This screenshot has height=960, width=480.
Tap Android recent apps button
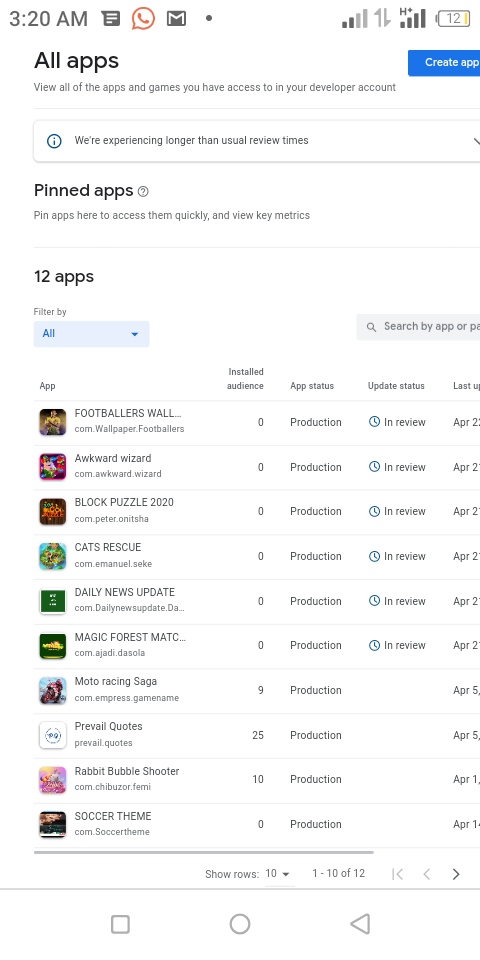pos(120,924)
